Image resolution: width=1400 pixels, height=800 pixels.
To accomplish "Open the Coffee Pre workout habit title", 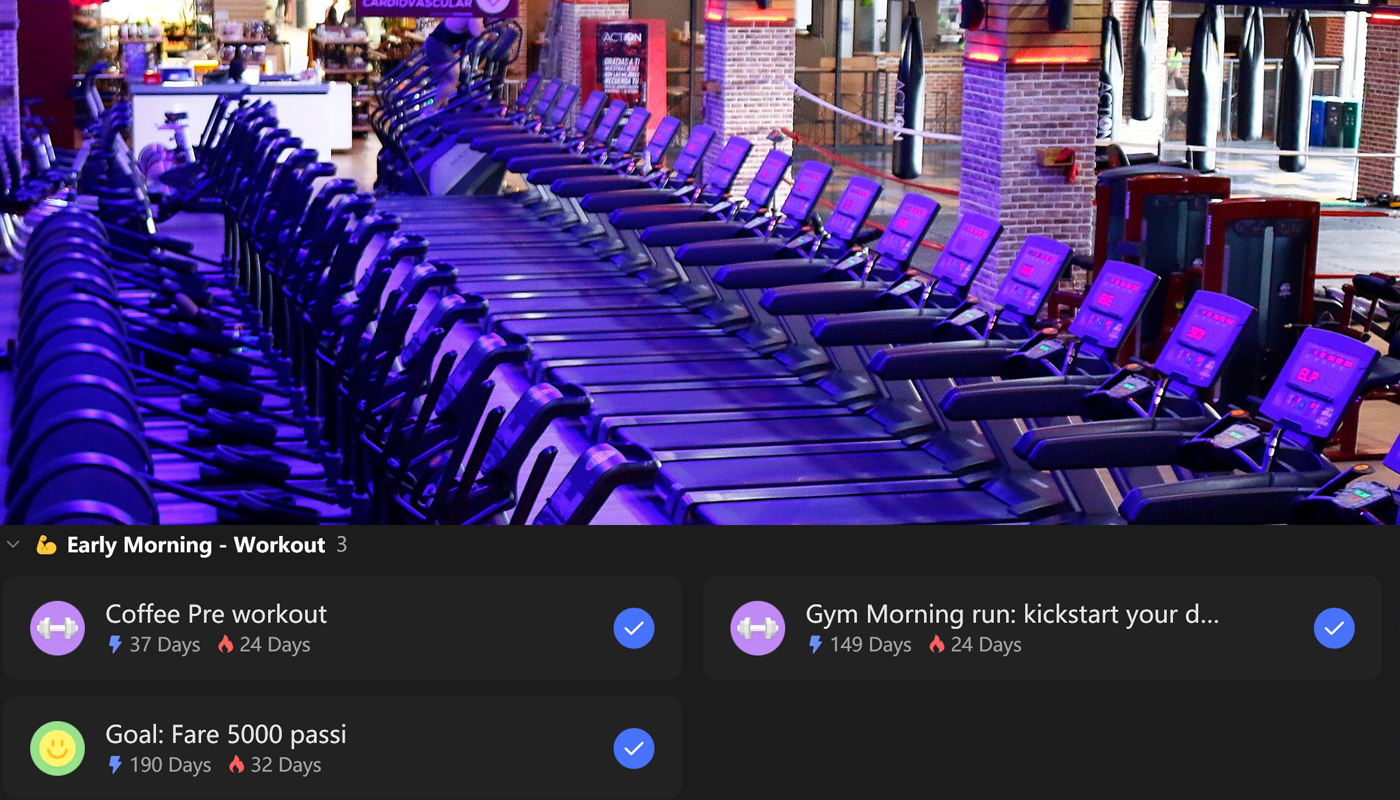I will click(216, 614).
